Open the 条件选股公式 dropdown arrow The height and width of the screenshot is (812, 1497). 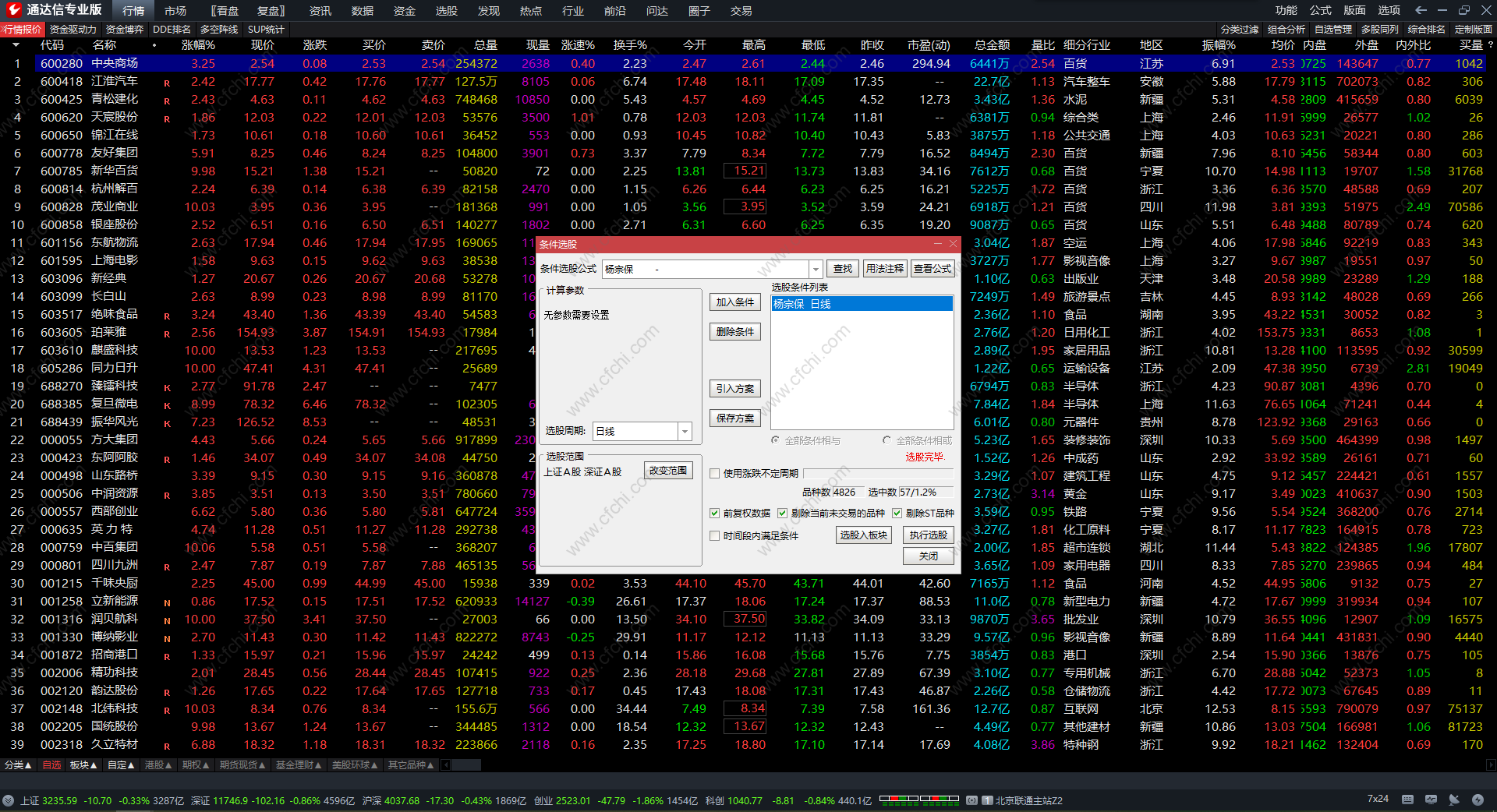[816, 269]
